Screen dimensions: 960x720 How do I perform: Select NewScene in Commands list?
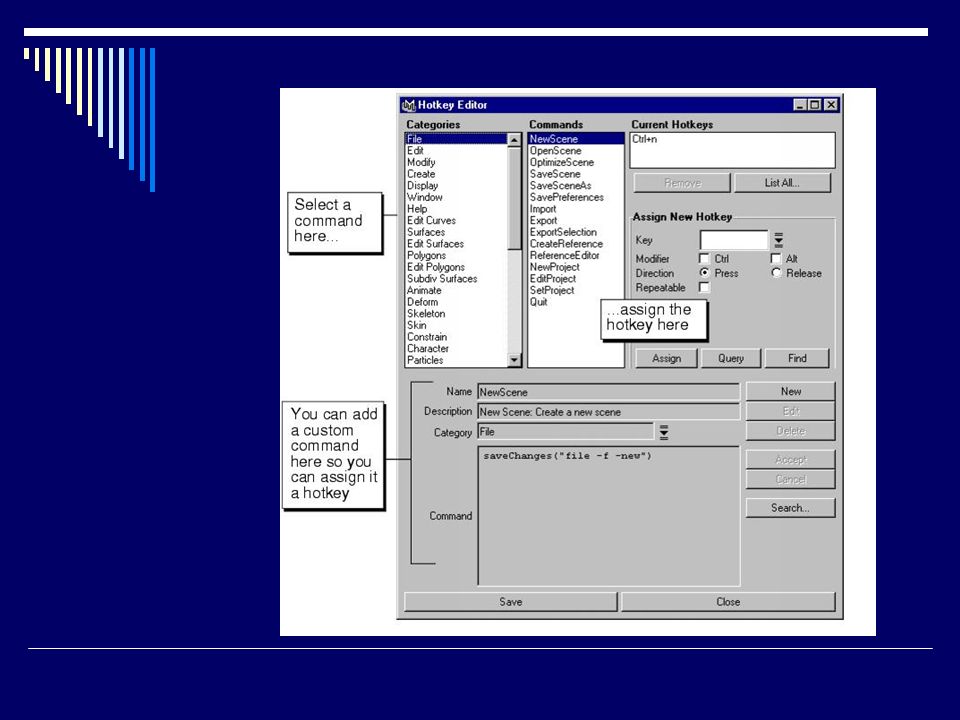[x=576, y=139]
